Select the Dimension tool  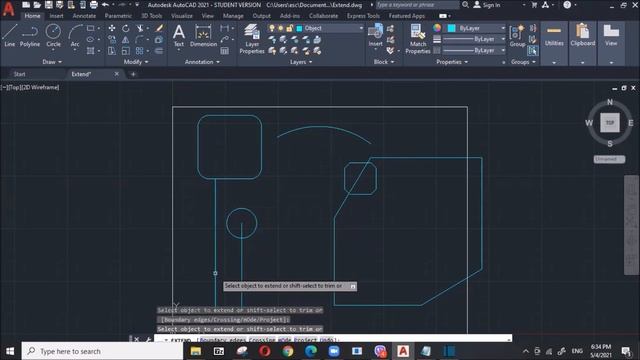coord(203,36)
